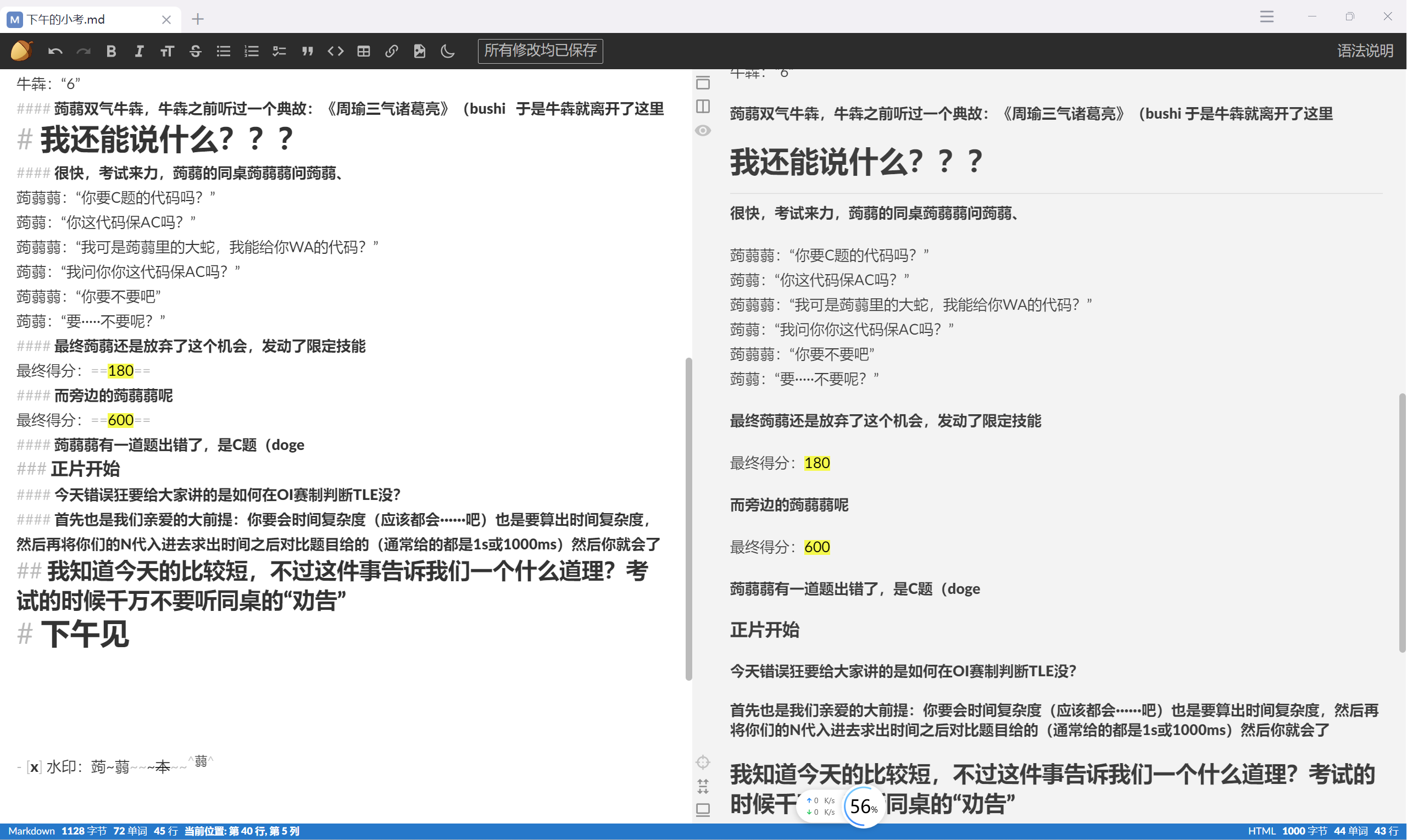Click the editor pane vertical scrollbar

(x=689, y=519)
